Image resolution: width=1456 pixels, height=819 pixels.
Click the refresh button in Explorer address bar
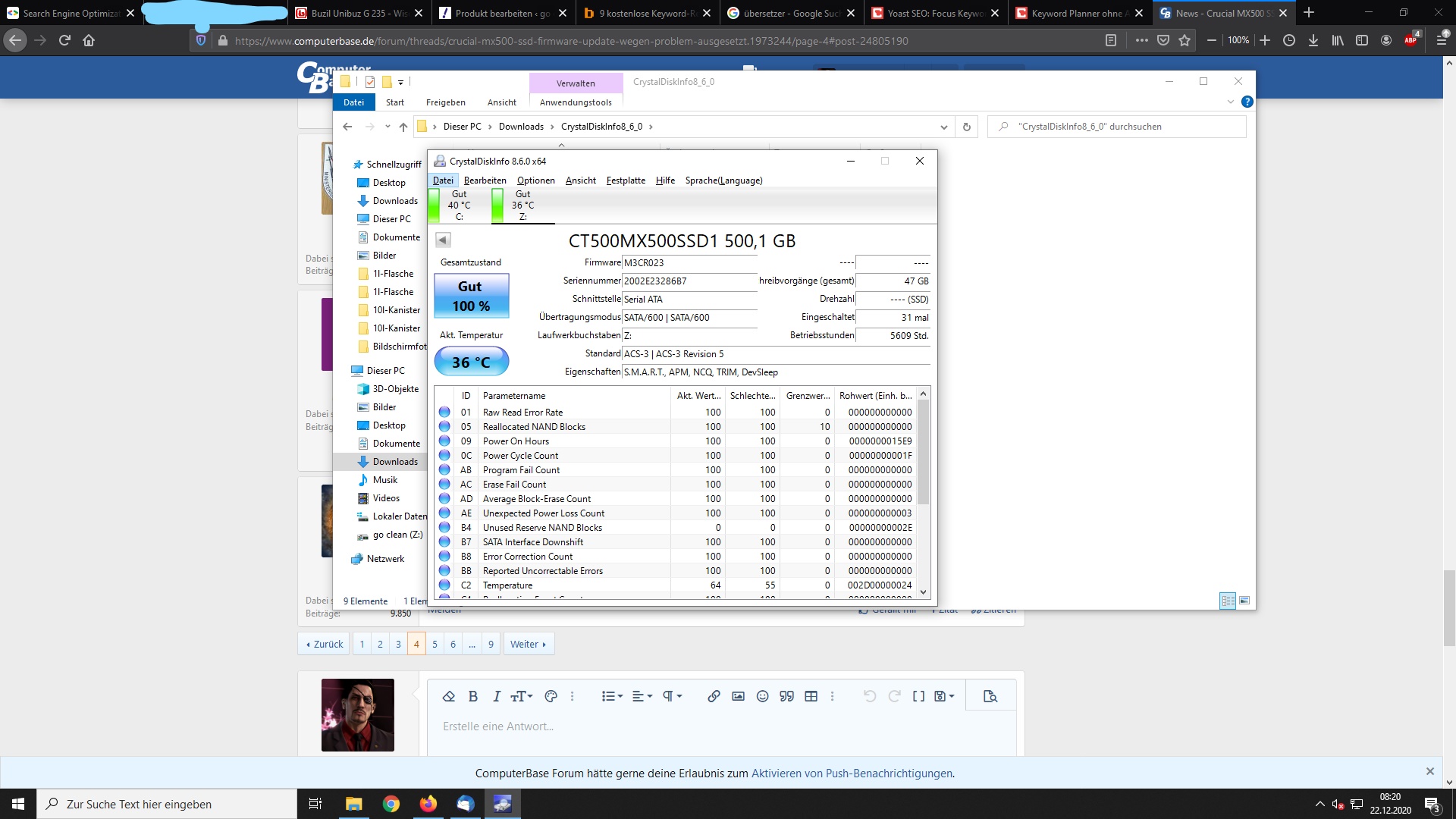(966, 127)
